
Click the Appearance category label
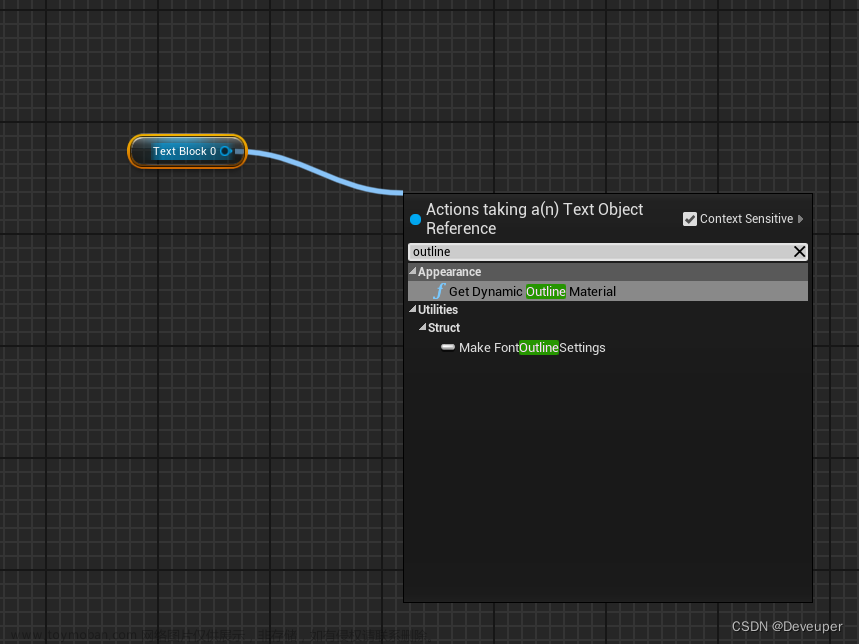click(x=449, y=272)
